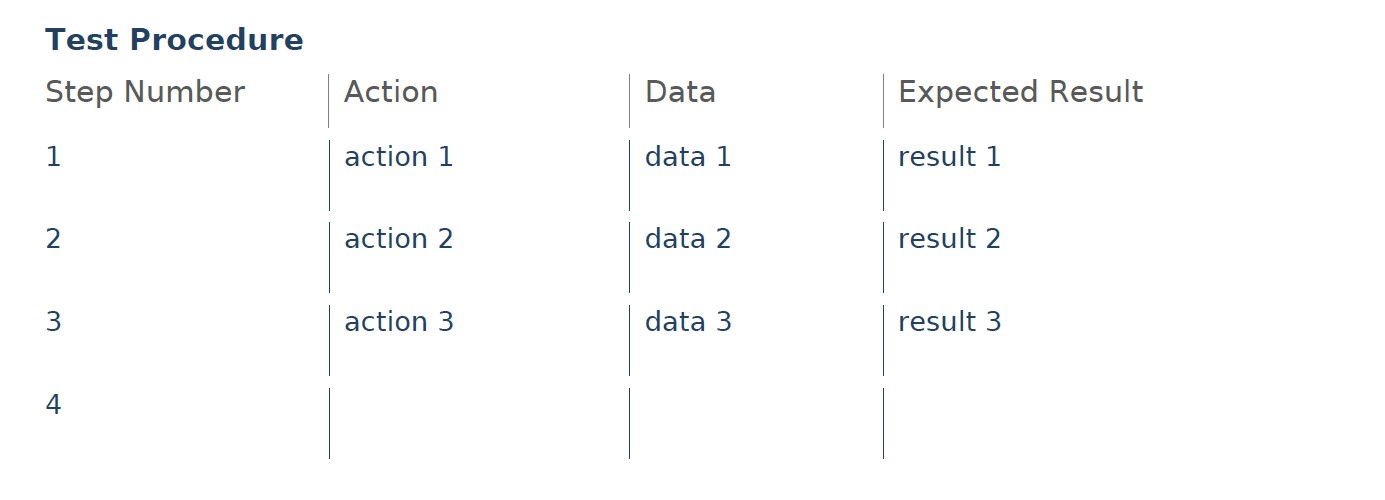Select the Data column header
The image size is (1385, 500).
680,92
